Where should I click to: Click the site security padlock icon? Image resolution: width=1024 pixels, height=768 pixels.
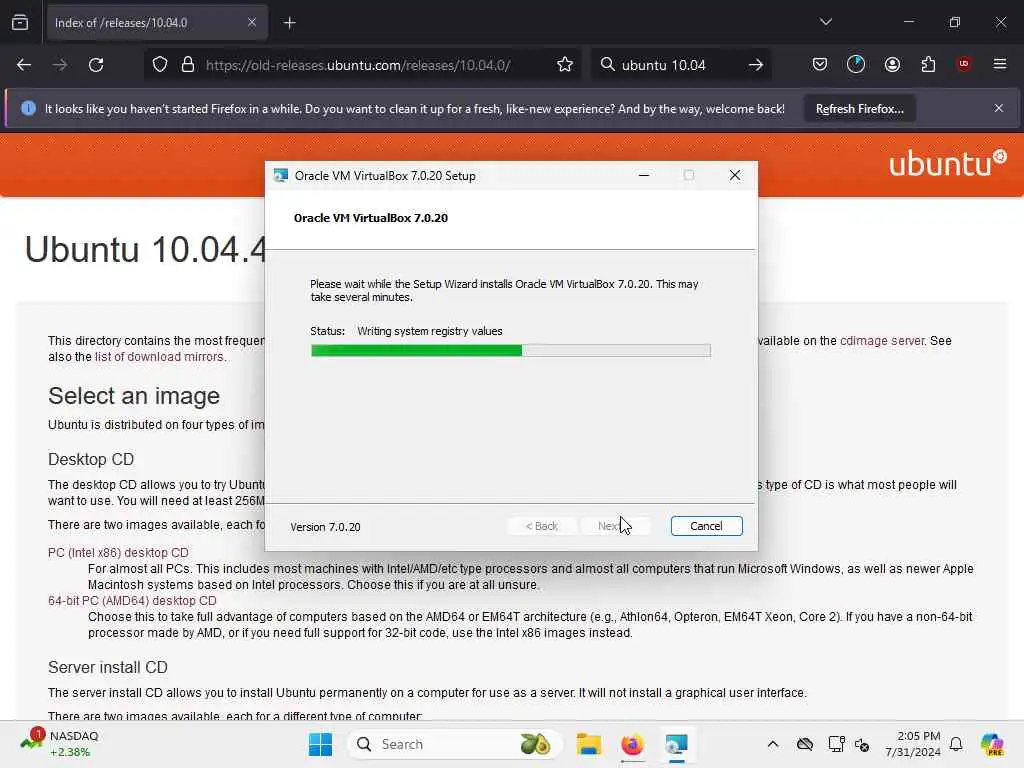(188, 65)
